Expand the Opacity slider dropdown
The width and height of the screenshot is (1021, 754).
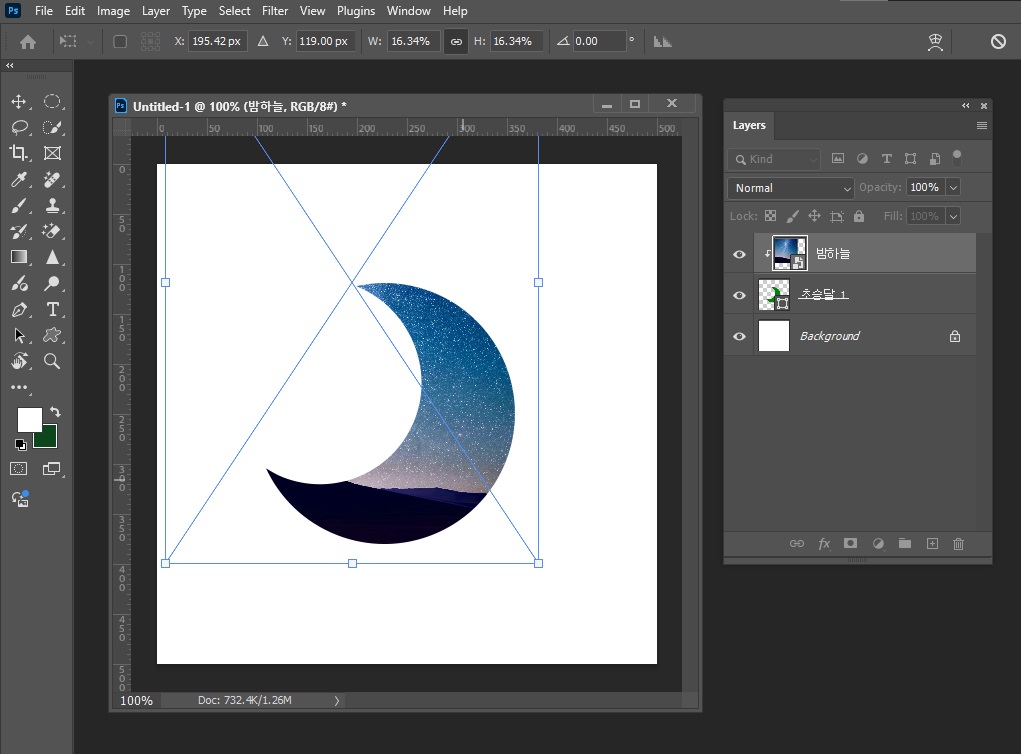pos(953,188)
